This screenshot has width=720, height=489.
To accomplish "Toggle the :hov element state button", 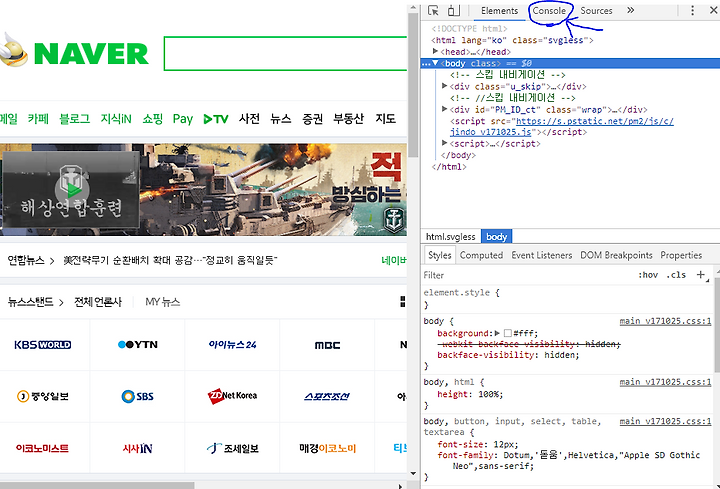I will 647,275.
